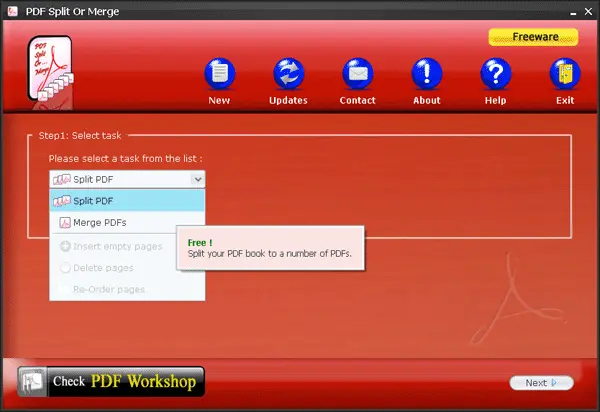Select Split PDF in the dropdown list
The width and height of the screenshot is (600, 412).
pyautogui.click(x=127, y=201)
